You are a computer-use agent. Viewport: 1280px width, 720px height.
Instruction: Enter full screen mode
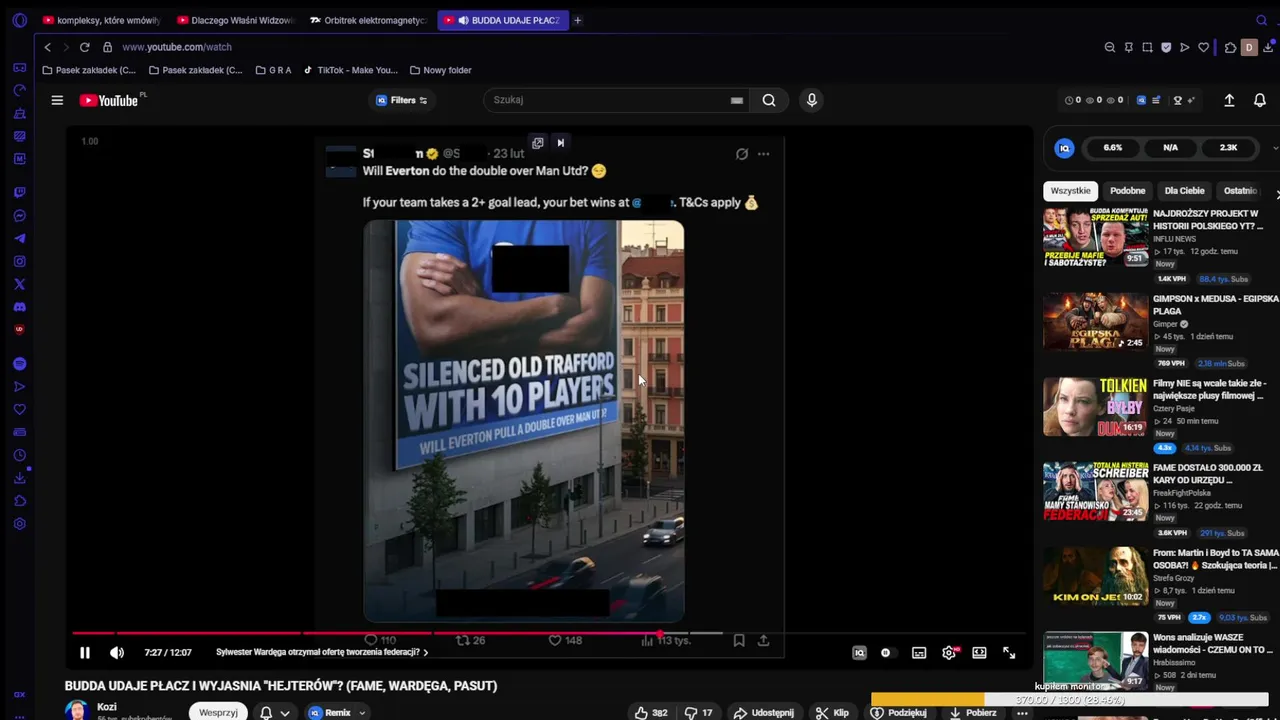click(x=1009, y=653)
